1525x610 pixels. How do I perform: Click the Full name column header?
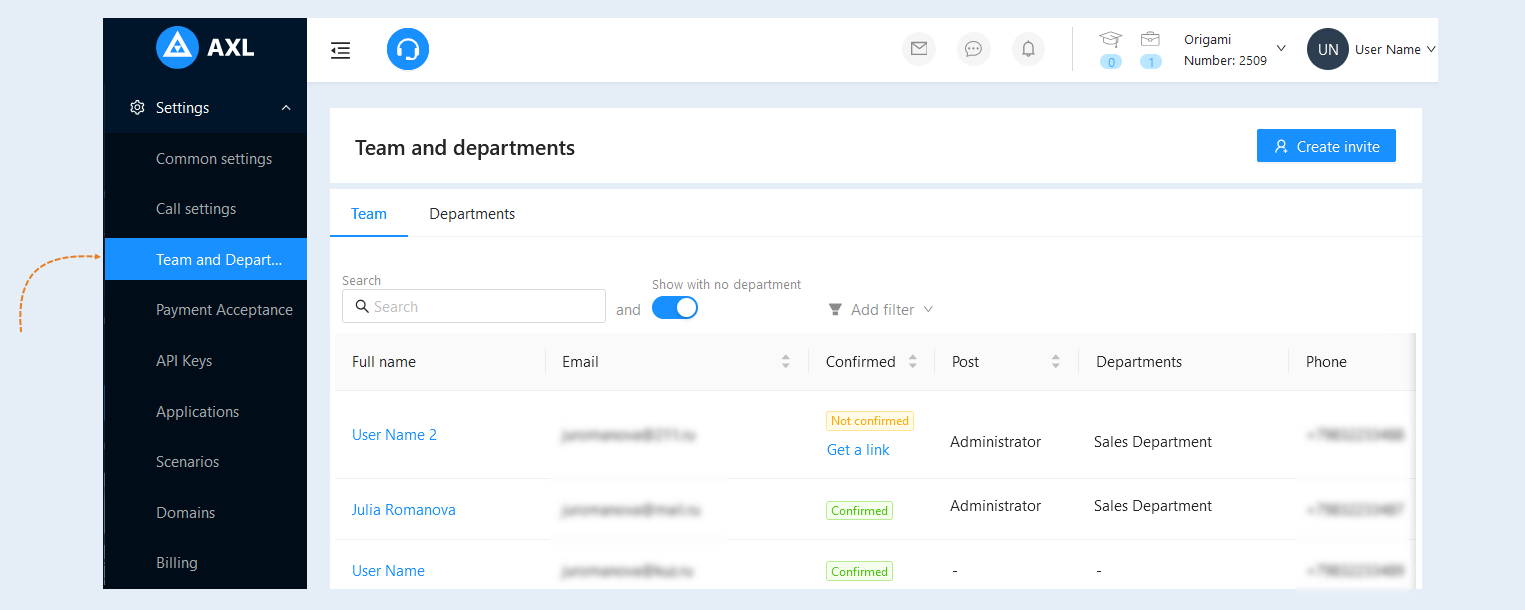384,362
